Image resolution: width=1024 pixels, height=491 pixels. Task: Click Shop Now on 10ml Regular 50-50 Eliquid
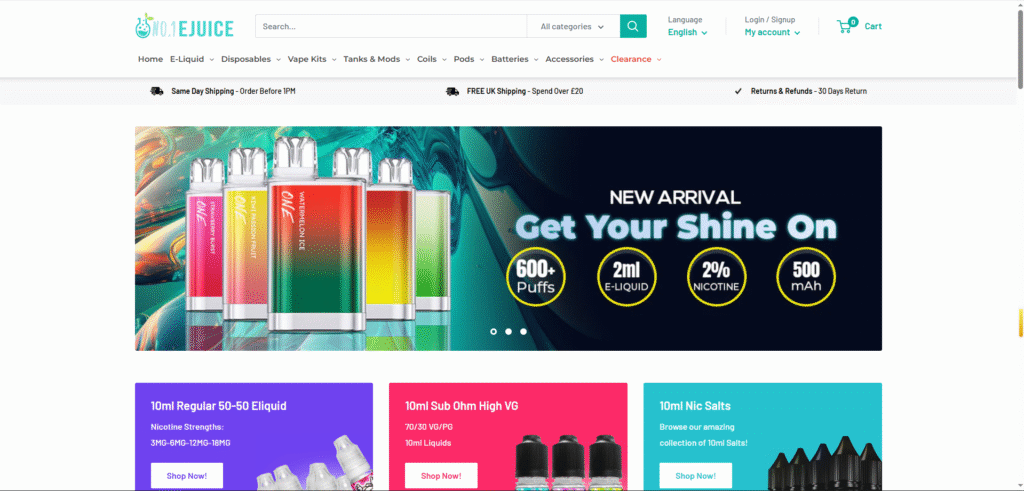187,476
